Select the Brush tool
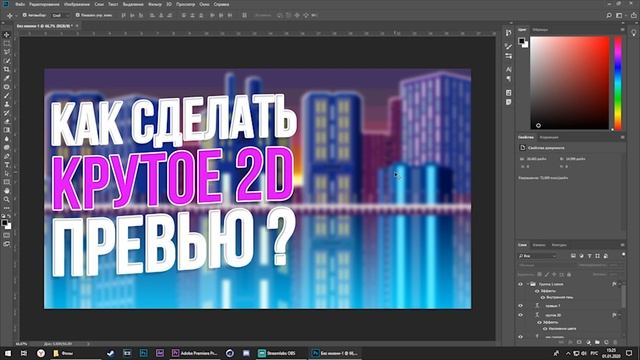640x360 pixels. coord(7,96)
